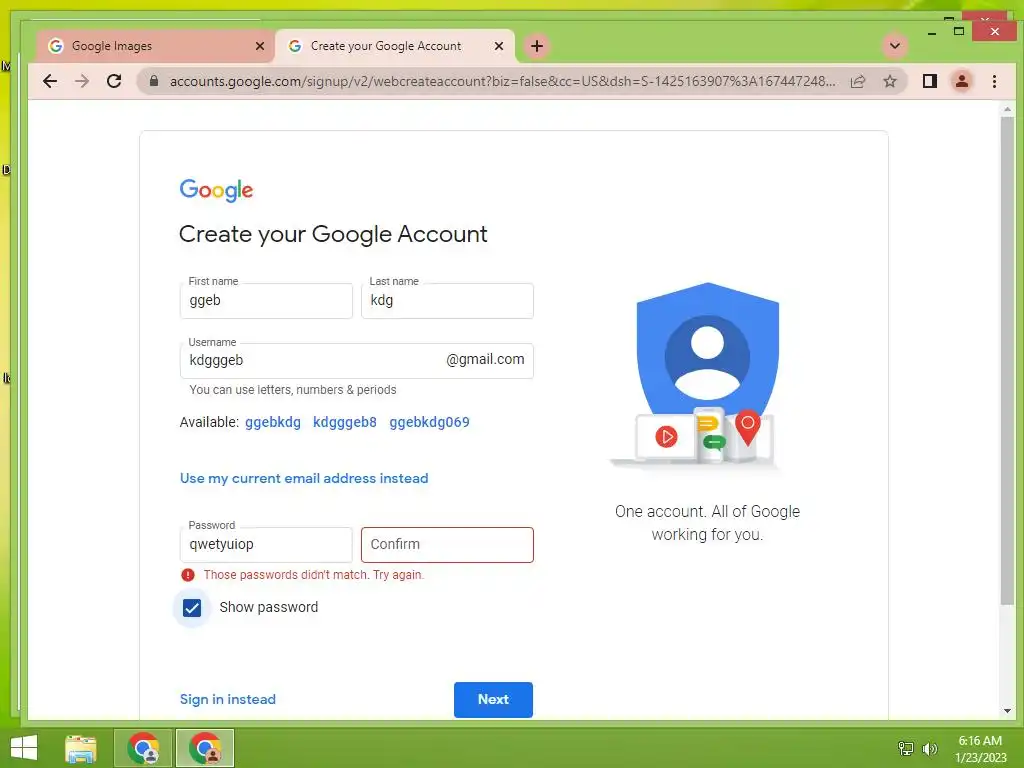Close the Google Images tab
The width and height of the screenshot is (1024, 768).
(260, 46)
